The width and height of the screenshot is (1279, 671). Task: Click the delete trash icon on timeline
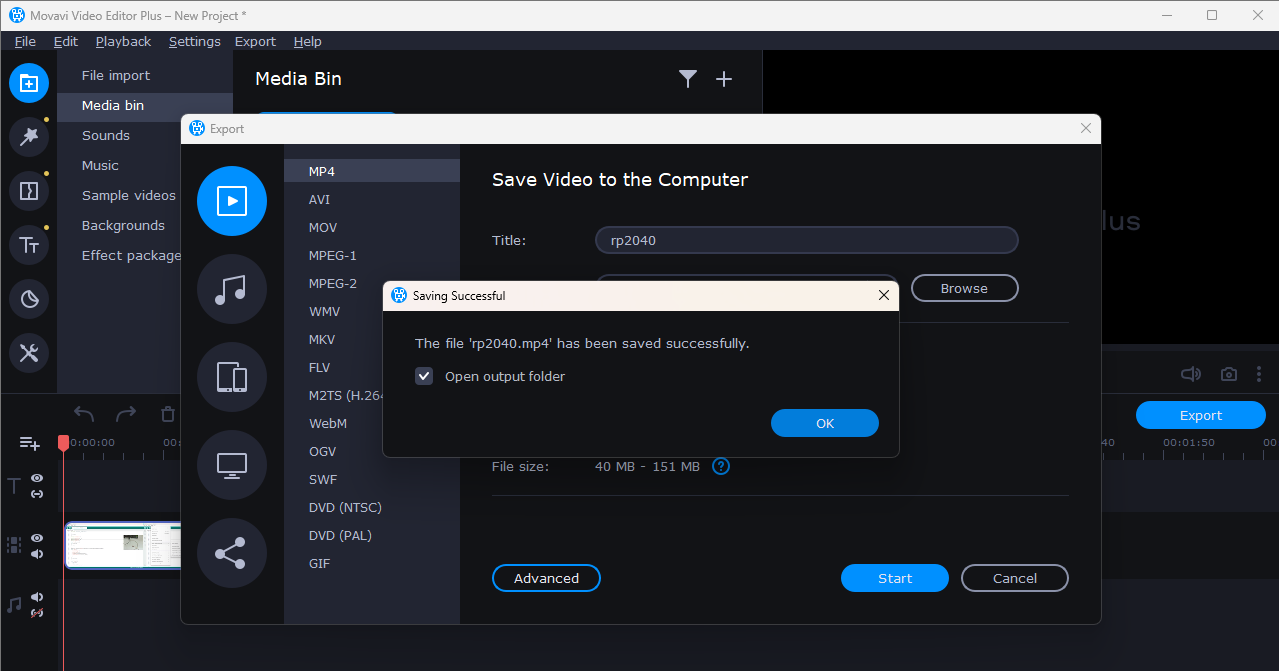(168, 414)
